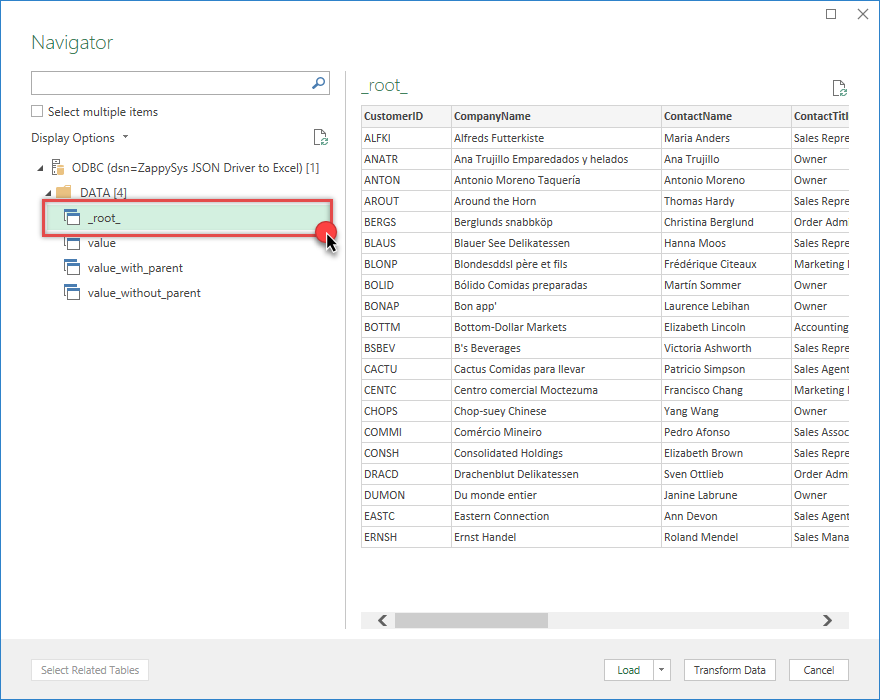Click the ODBC data source icon
The height and width of the screenshot is (700, 880).
pos(58,167)
